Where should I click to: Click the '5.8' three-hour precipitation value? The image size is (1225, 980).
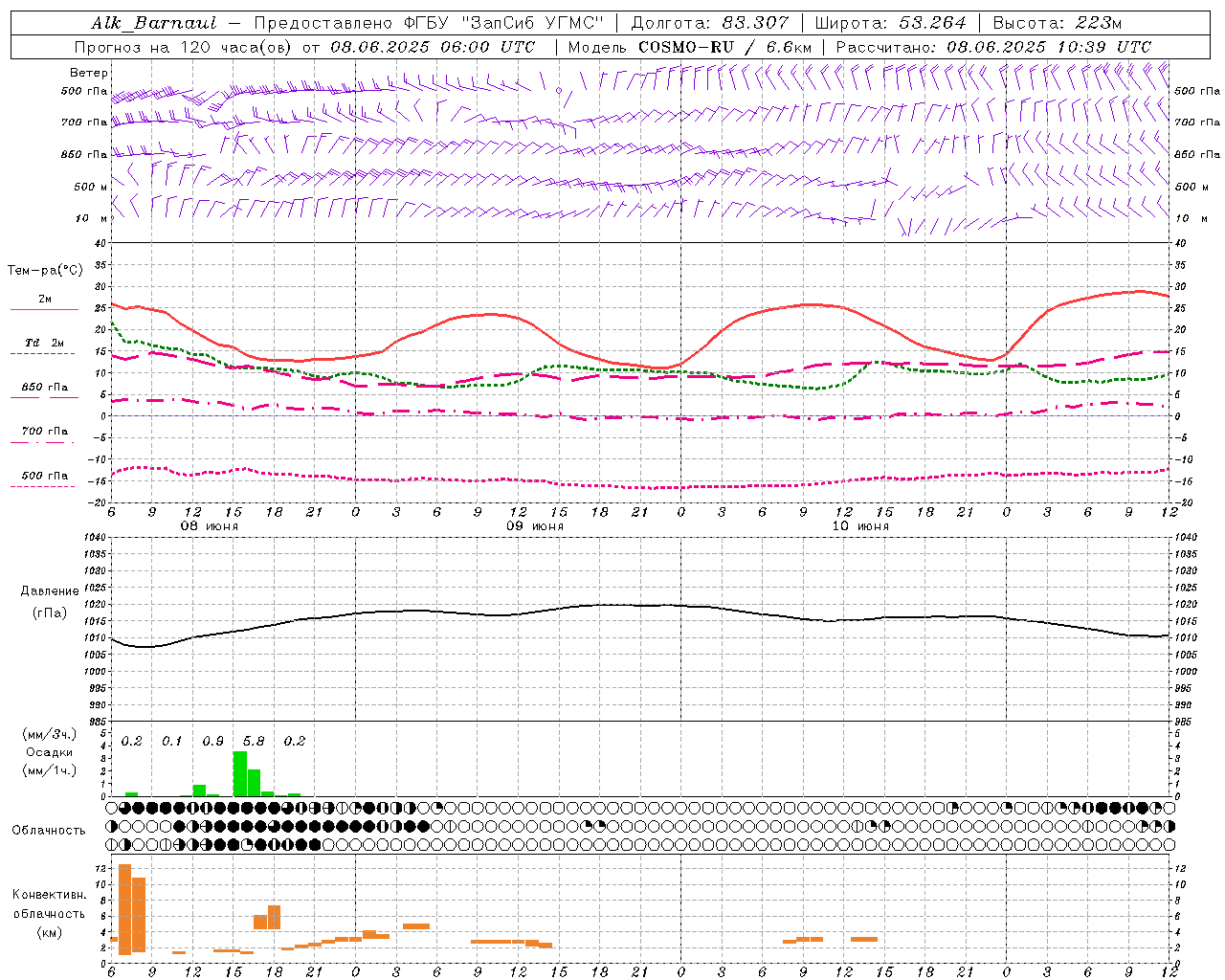pyautogui.click(x=254, y=742)
